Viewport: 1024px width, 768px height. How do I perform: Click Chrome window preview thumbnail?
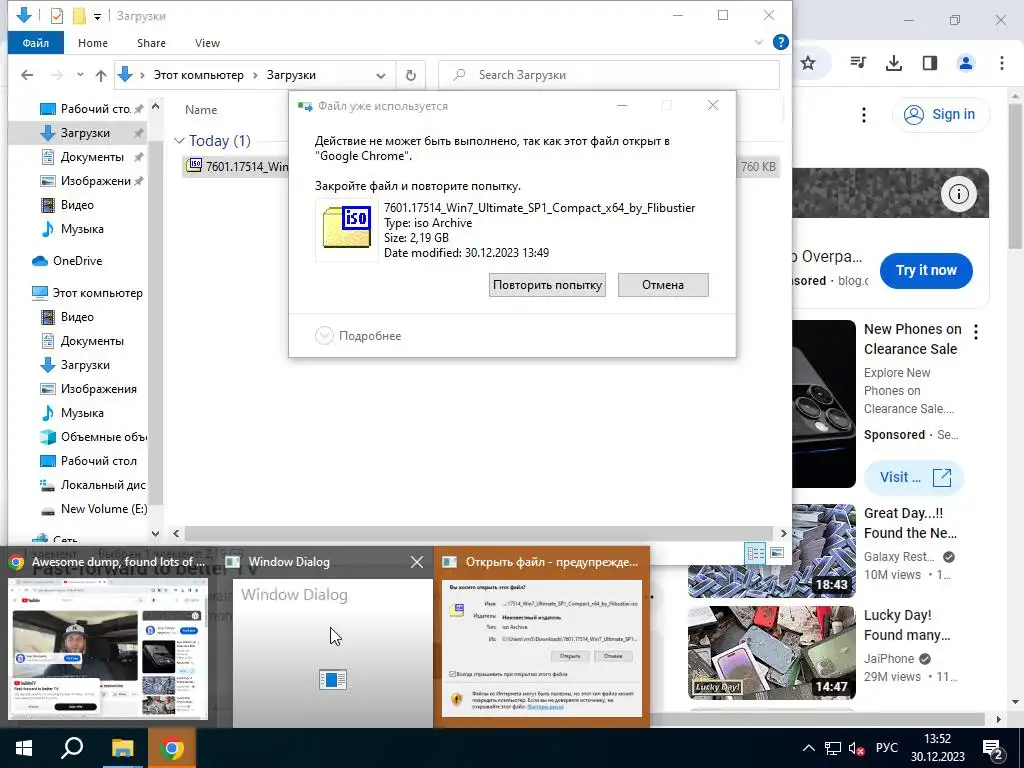108,648
